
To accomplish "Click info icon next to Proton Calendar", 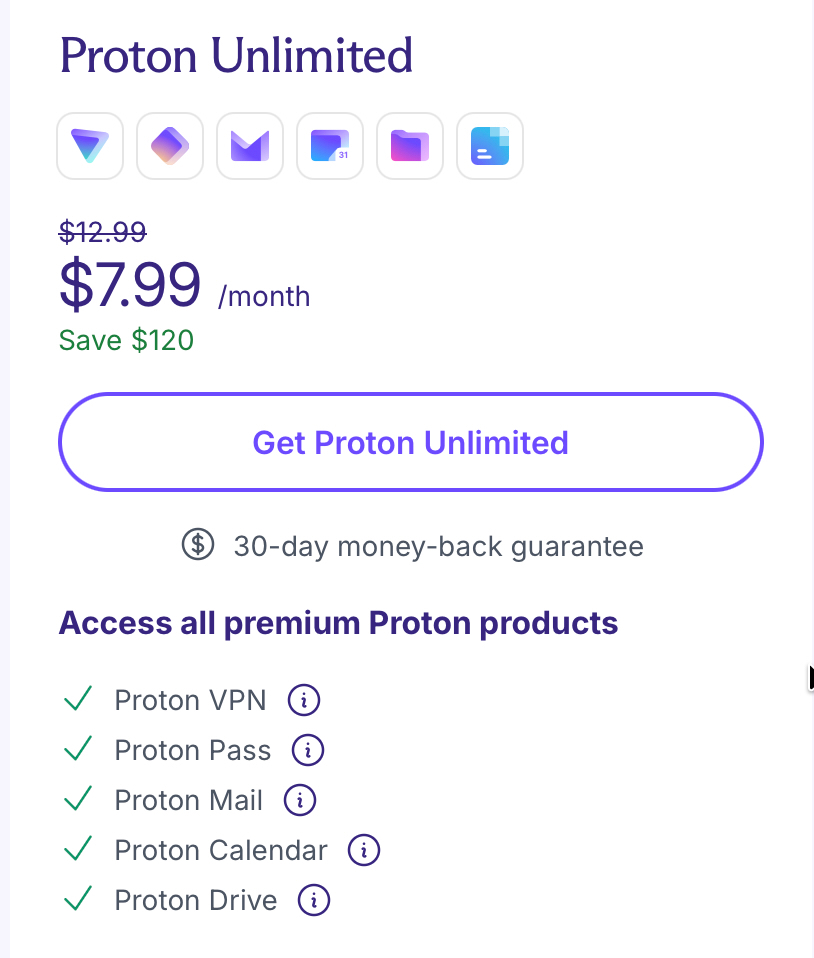I will (364, 850).
